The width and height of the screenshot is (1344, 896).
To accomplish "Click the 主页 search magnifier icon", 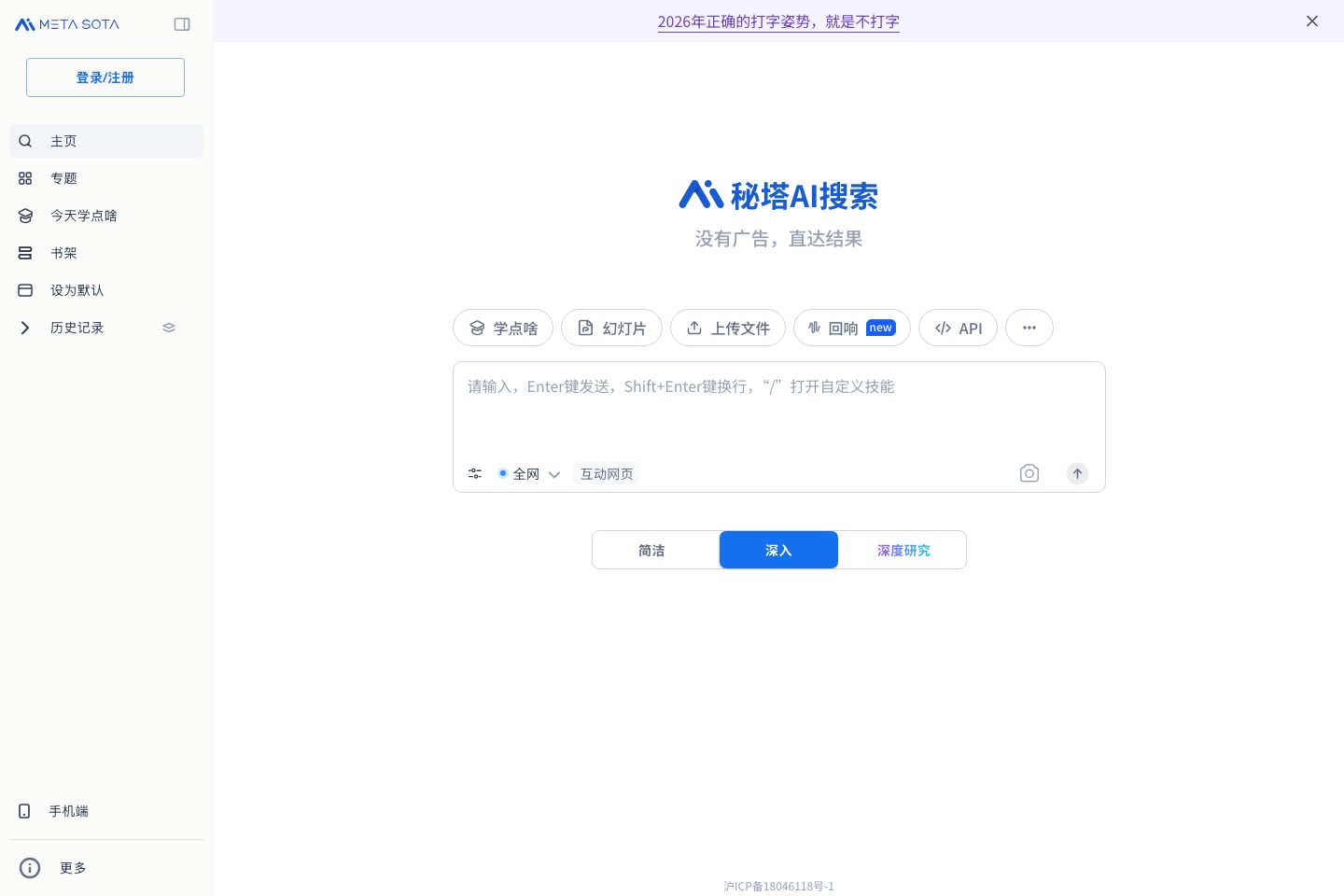I will pos(25,141).
